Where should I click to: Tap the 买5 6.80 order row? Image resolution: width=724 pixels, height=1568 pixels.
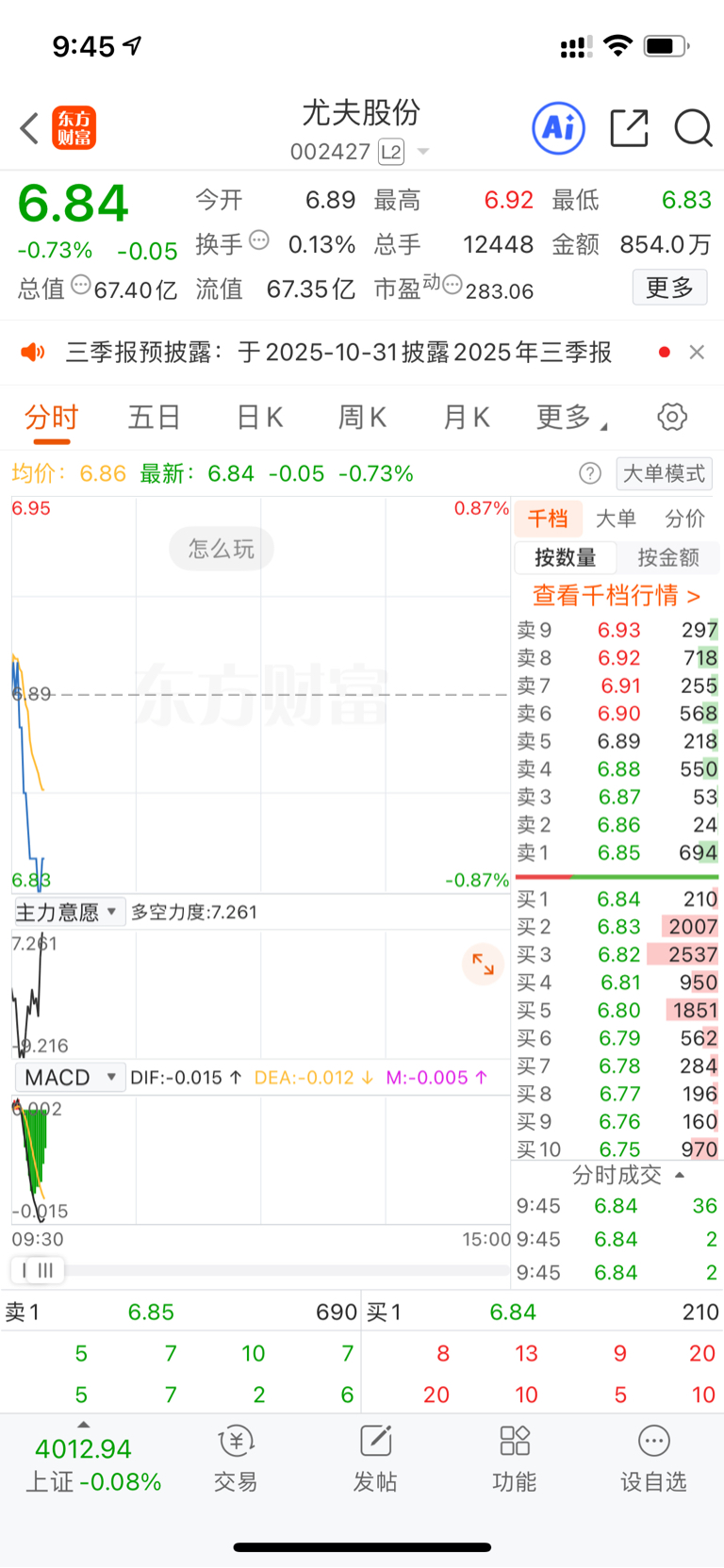(617, 1010)
